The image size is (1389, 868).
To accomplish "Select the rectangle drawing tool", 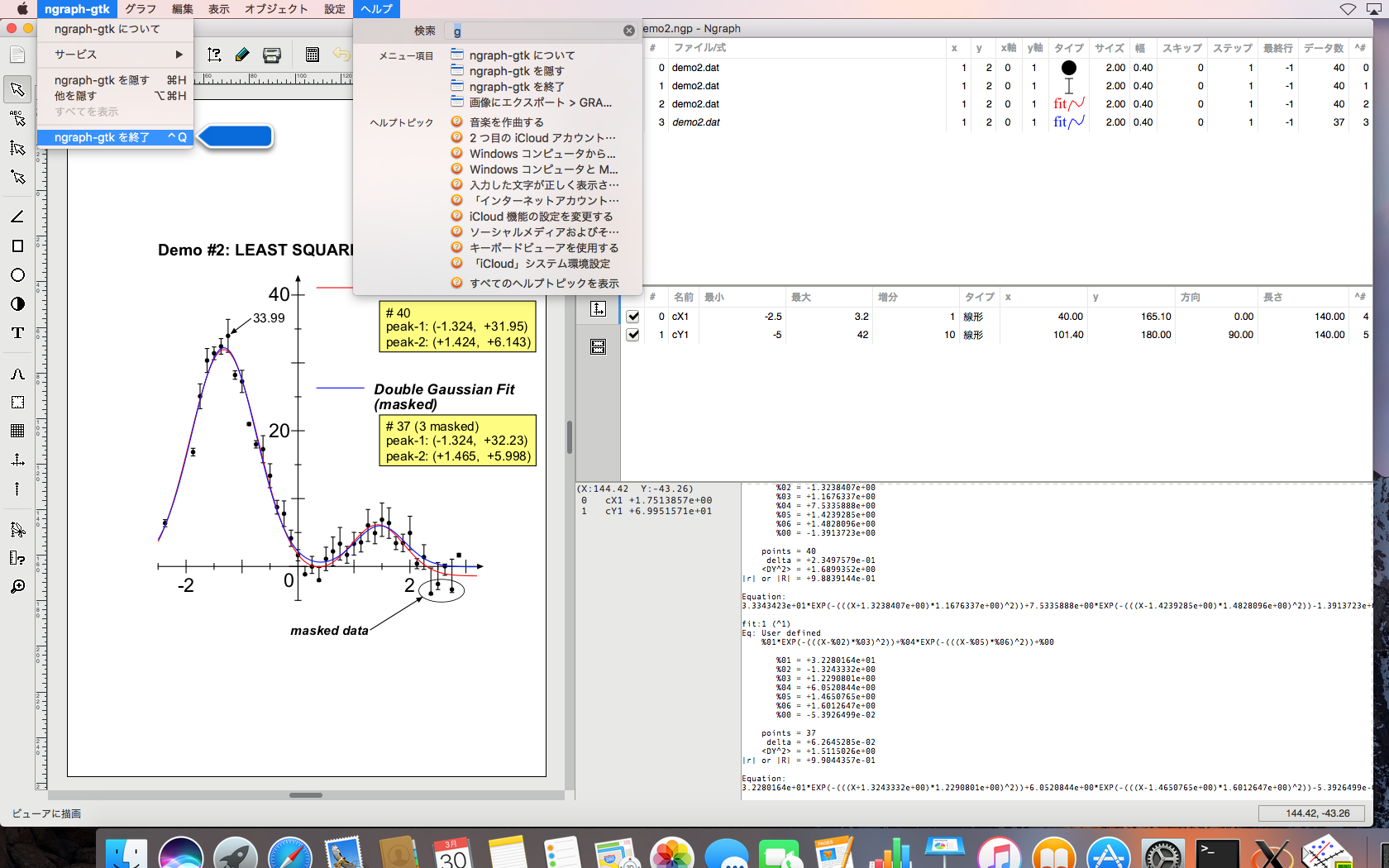I will [17, 246].
